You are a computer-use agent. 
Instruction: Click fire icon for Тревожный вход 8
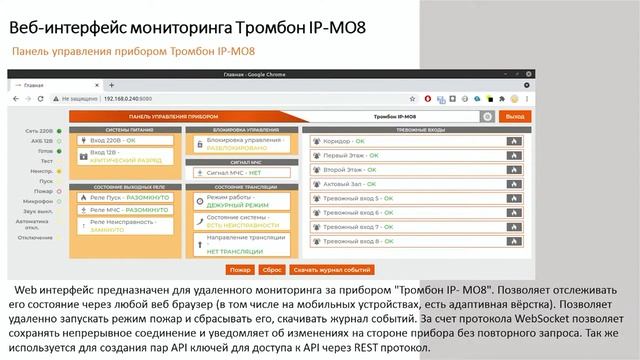click(514, 241)
